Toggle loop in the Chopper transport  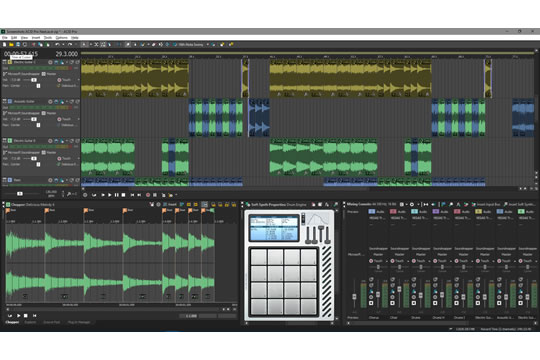pos(10,315)
